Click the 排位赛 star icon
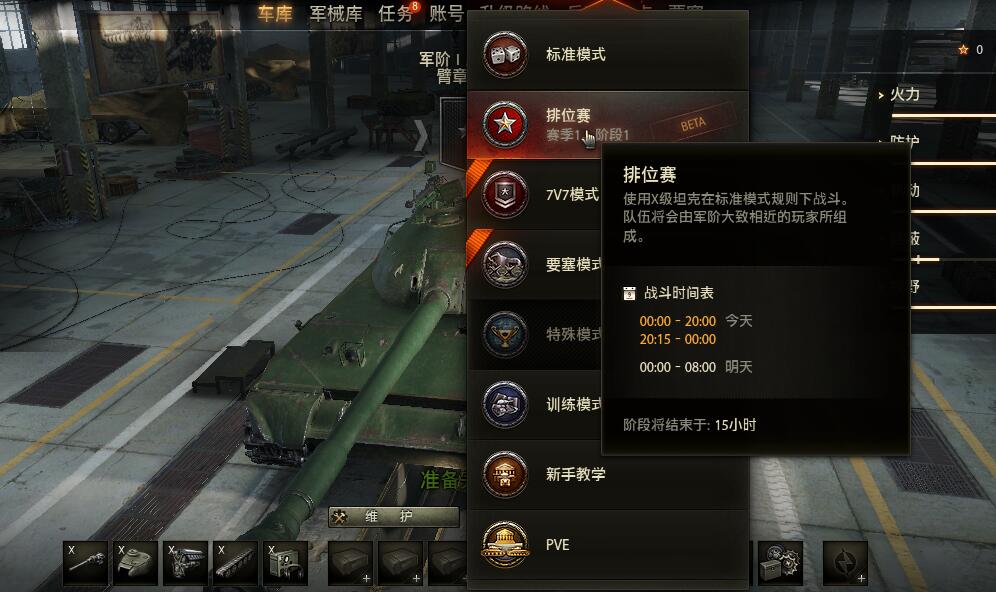The width and height of the screenshot is (996, 592). [x=505, y=124]
